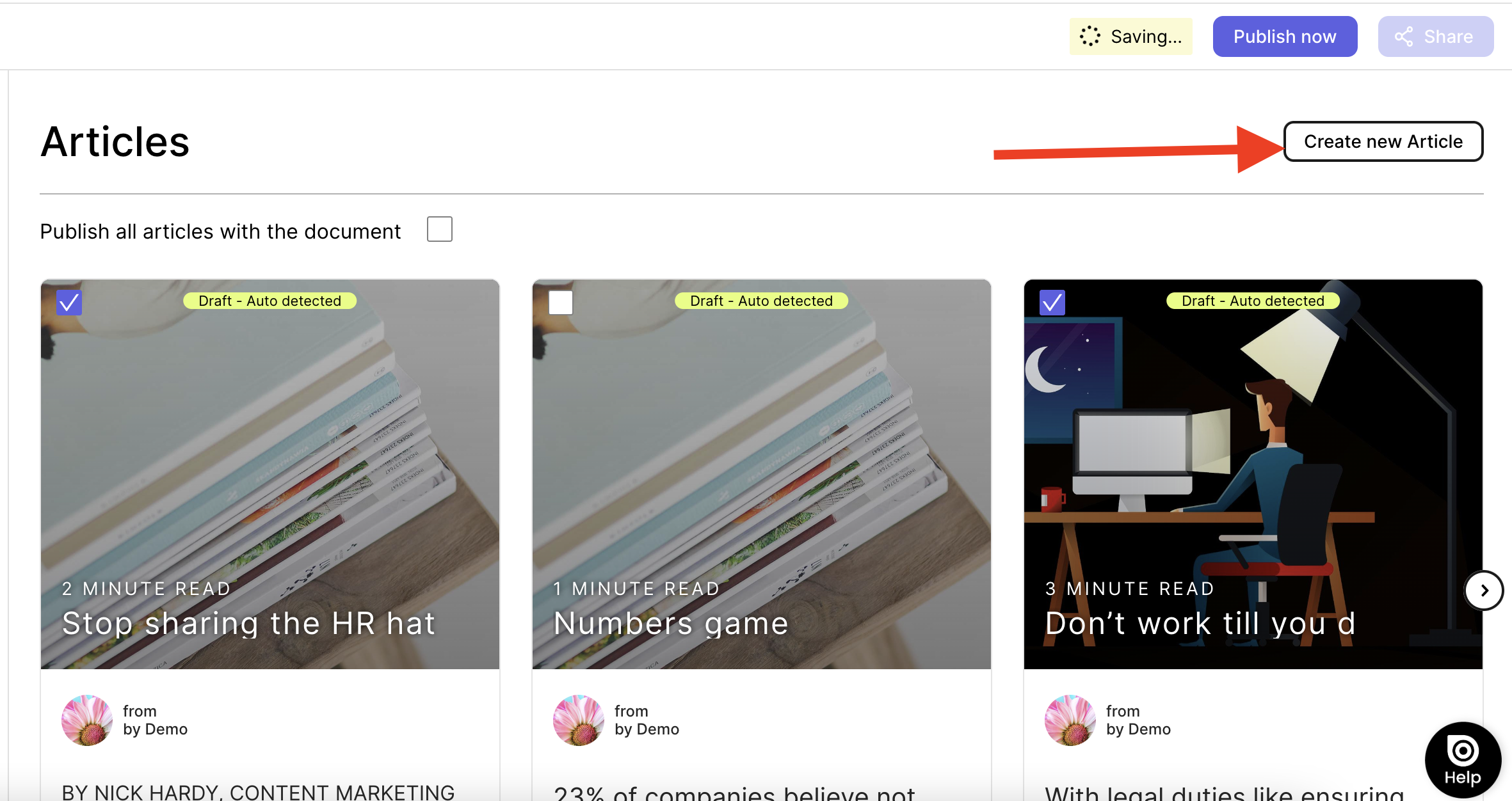Click author avatar on Stop sharing the HR hat card
Image resolution: width=1512 pixels, height=801 pixels.
(87, 720)
